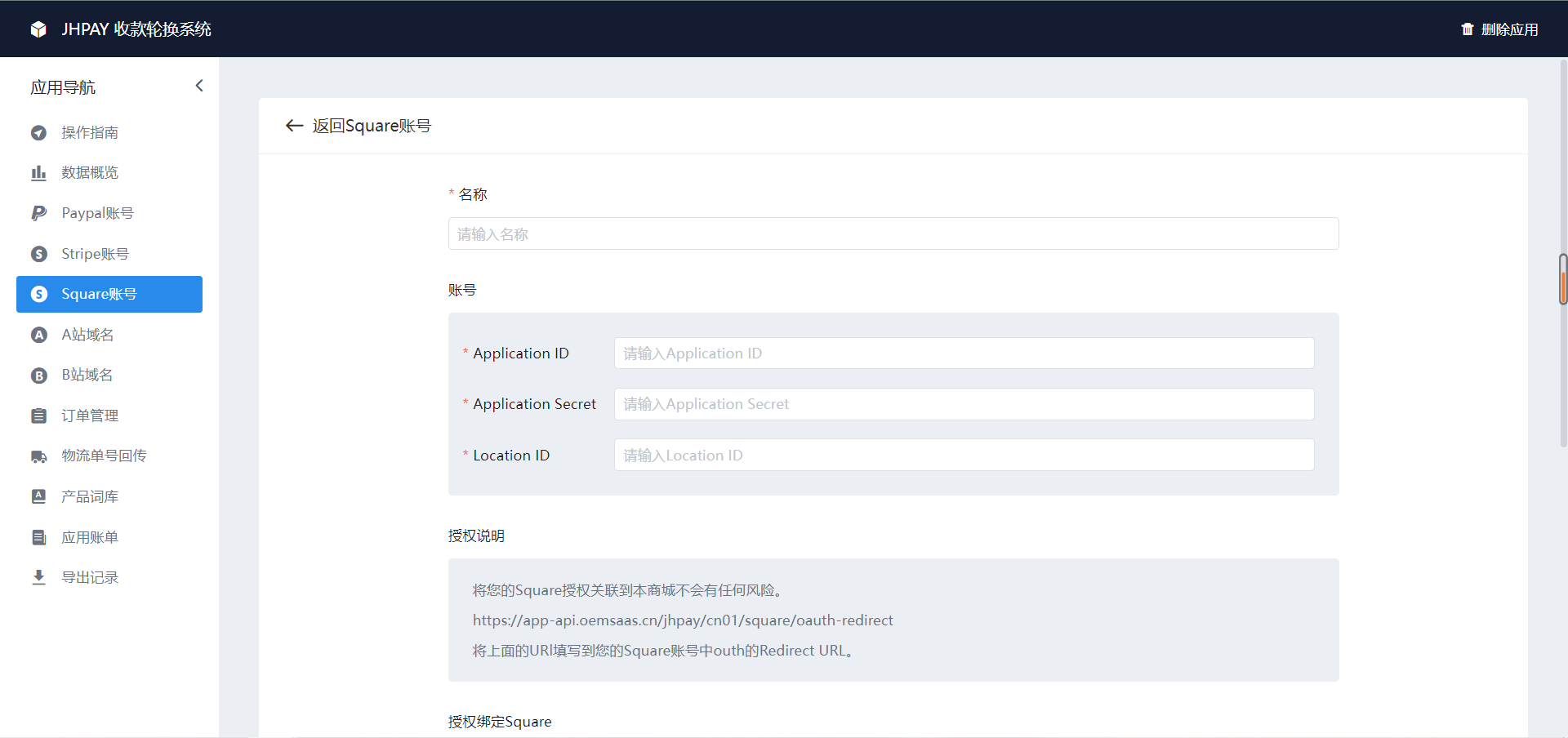Viewport: 1568px width, 738px height.
Task: Open 订单管理 in sidebar
Action: click(x=109, y=416)
